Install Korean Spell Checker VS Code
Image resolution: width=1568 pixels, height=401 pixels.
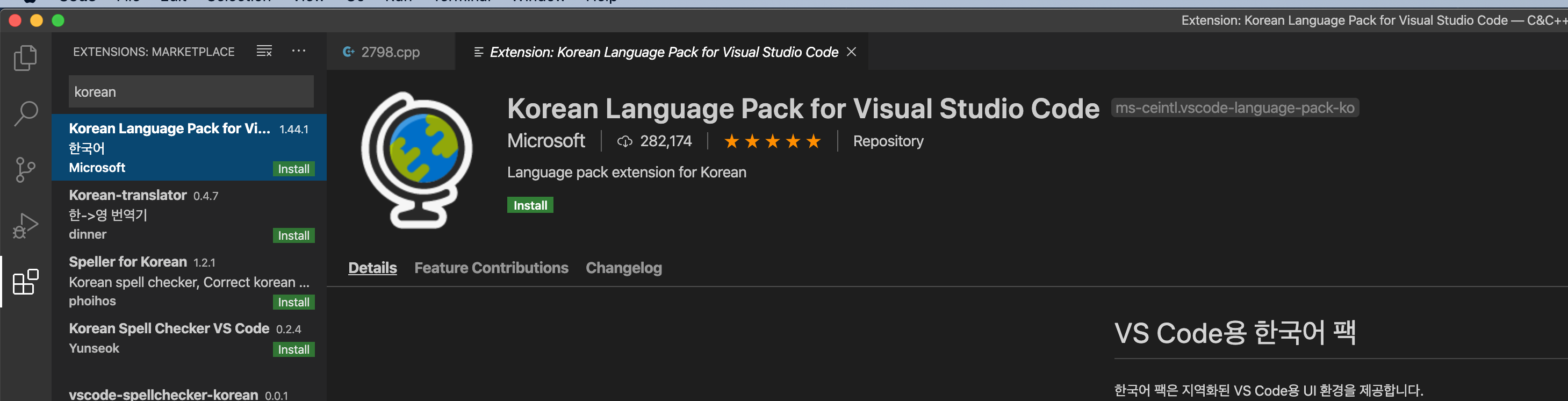293,349
